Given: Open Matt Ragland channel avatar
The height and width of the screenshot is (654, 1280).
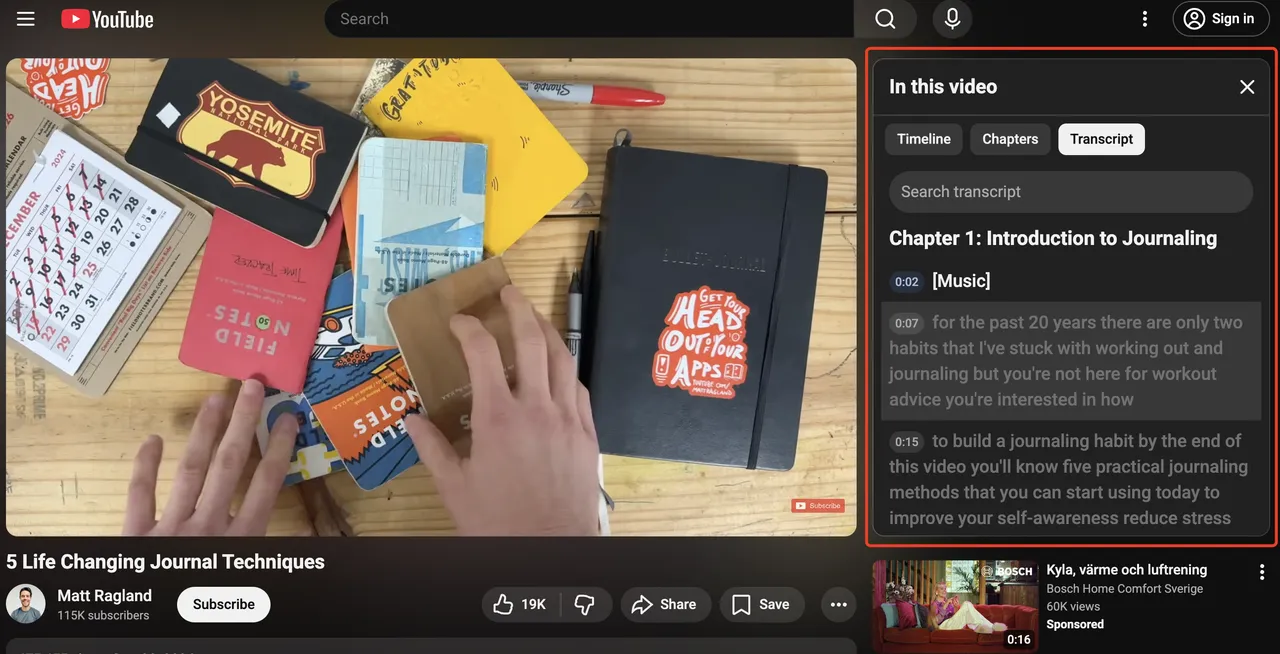Looking at the screenshot, I should (26, 604).
